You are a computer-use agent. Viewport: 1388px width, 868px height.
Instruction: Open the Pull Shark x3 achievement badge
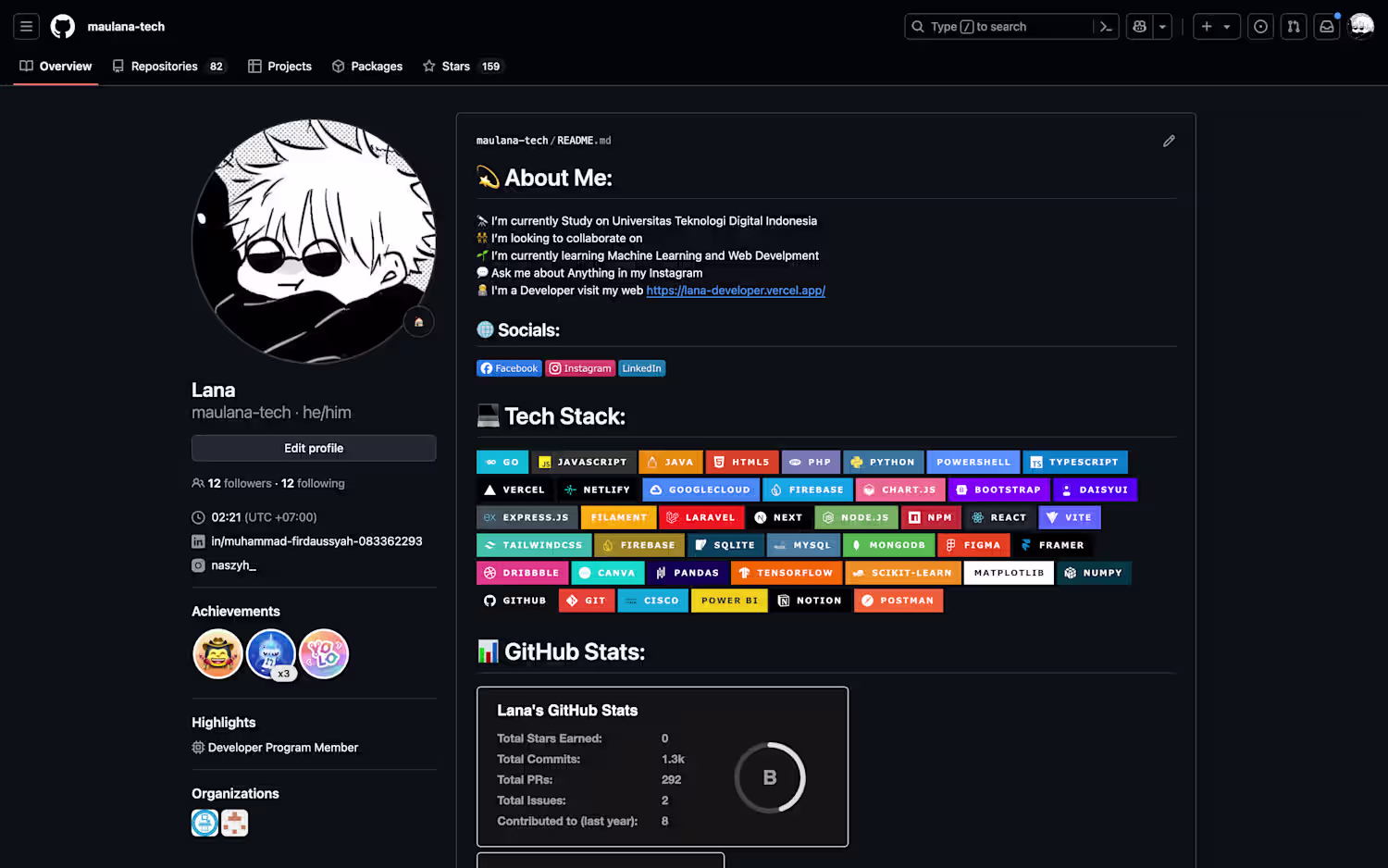(x=270, y=654)
